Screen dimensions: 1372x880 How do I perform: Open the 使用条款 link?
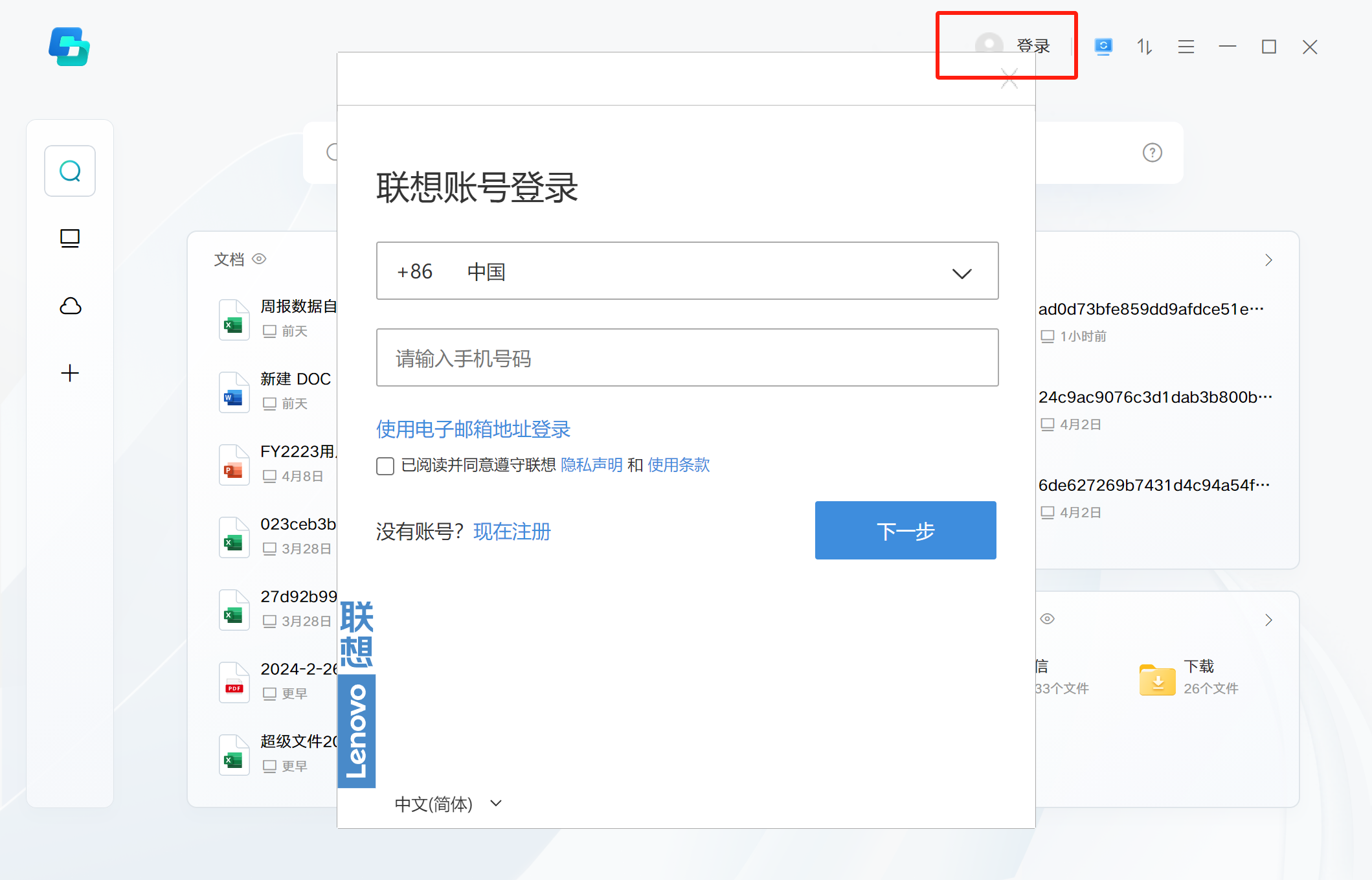click(x=679, y=465)
